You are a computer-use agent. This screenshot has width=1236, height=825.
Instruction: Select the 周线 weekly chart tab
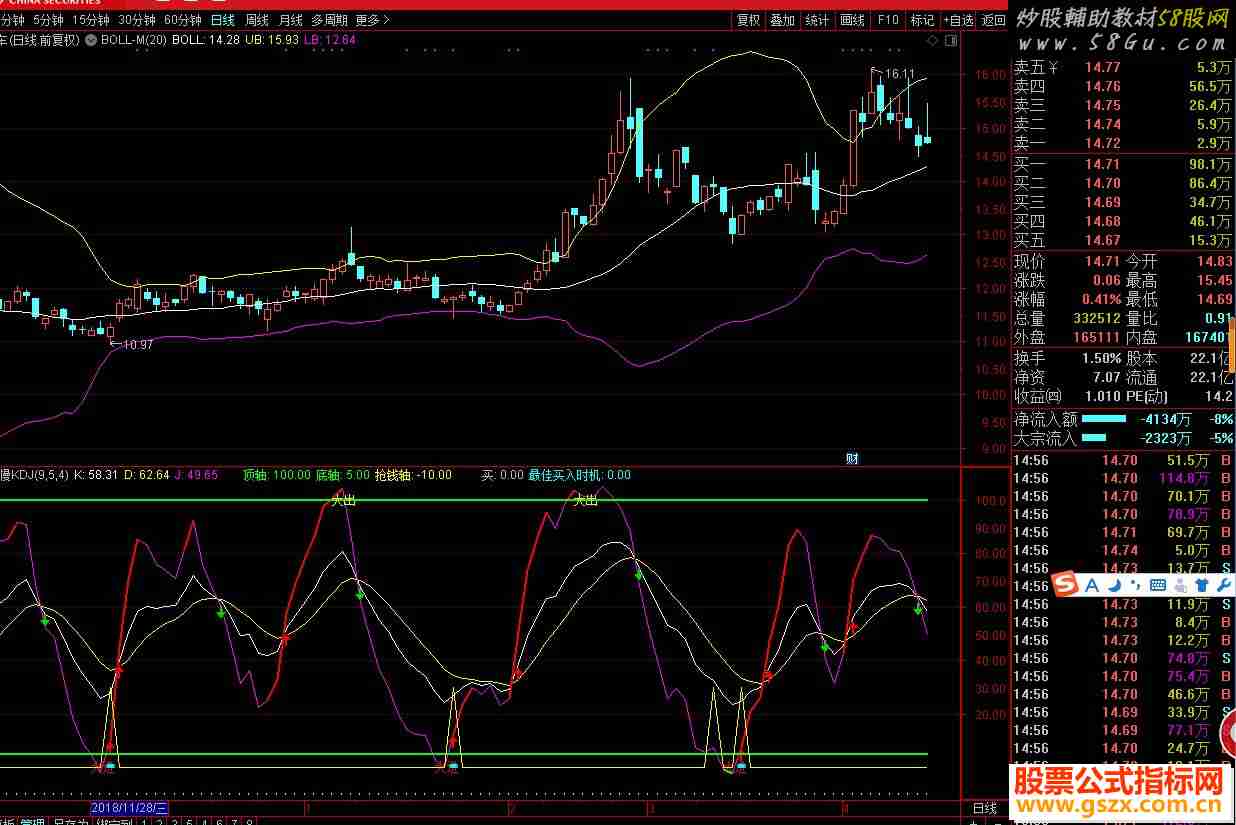(257, 19)
